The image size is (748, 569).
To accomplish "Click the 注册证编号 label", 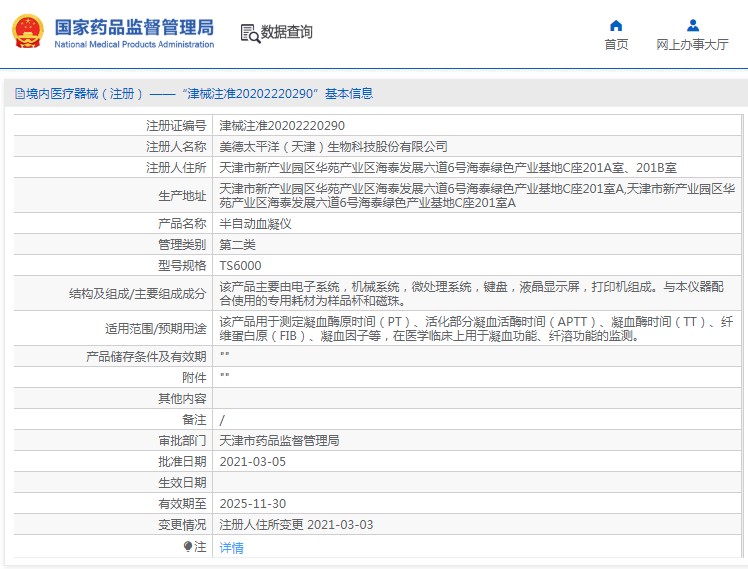I will [176, 125].
